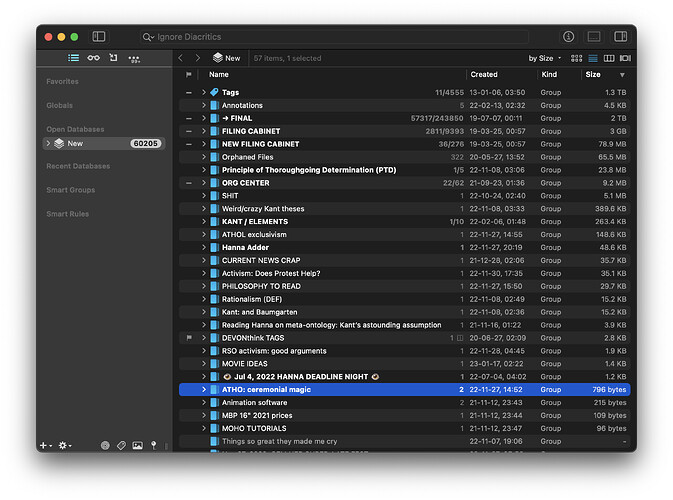Open the by Size sort dropdown
The height and width of the screenshot is (500, 673).
545,58
